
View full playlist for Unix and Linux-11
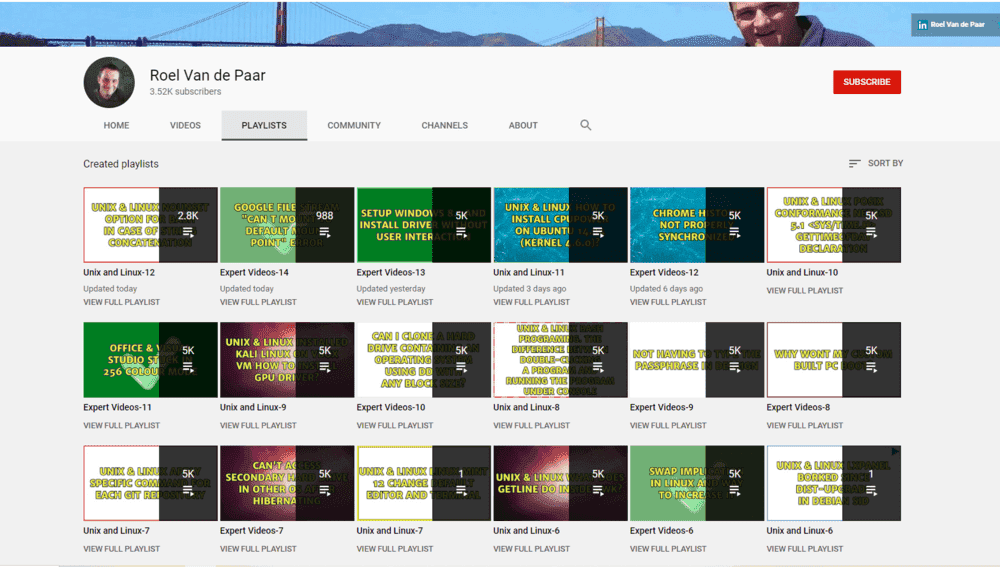(532, 302)
